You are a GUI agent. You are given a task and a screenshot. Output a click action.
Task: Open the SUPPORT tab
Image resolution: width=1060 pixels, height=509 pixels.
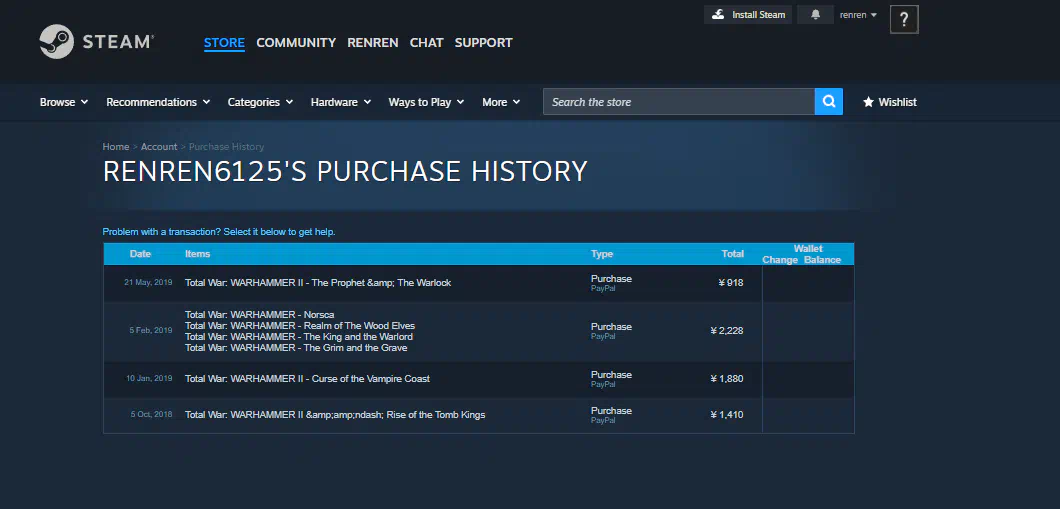pos(483,43)
